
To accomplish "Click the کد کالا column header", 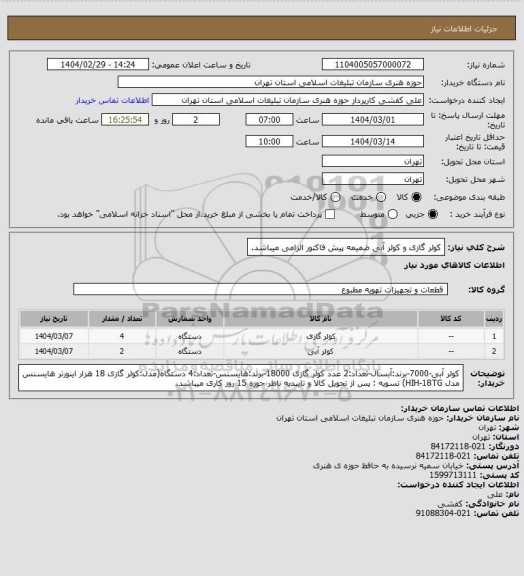I will (x=451, y=319).
